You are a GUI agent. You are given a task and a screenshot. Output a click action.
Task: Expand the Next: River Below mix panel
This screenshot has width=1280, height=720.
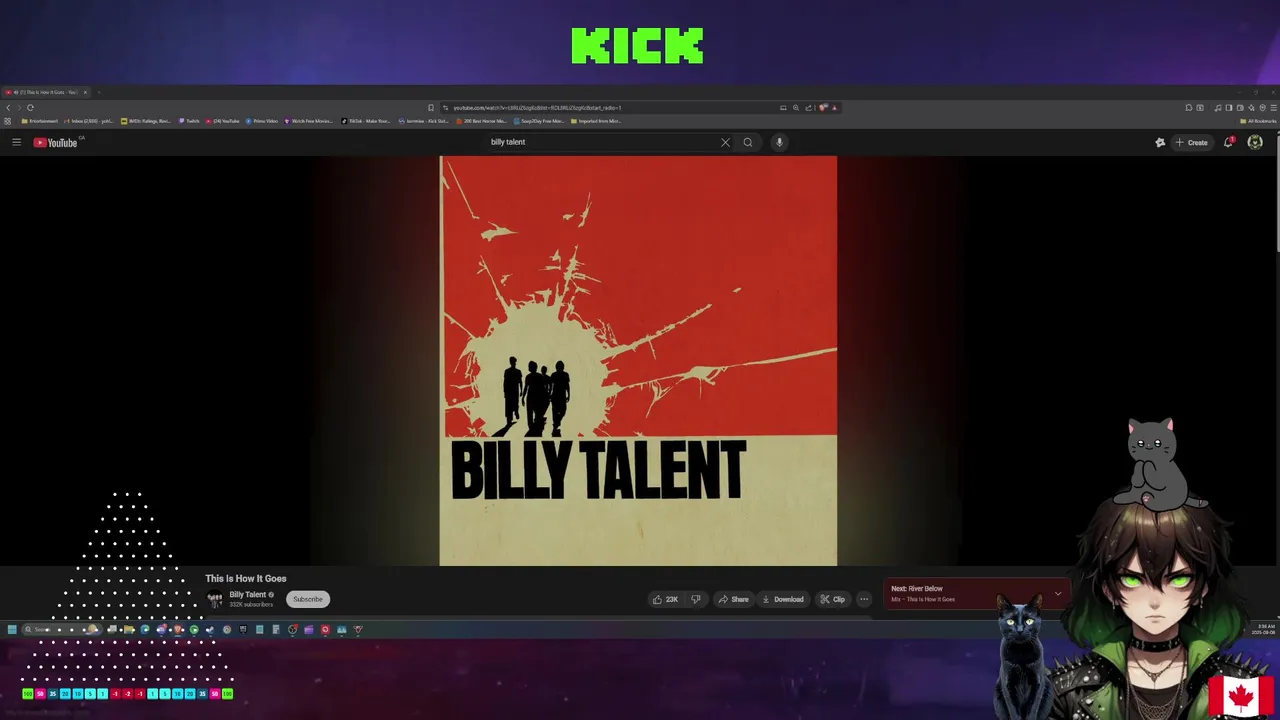(x=1057, y=594)
